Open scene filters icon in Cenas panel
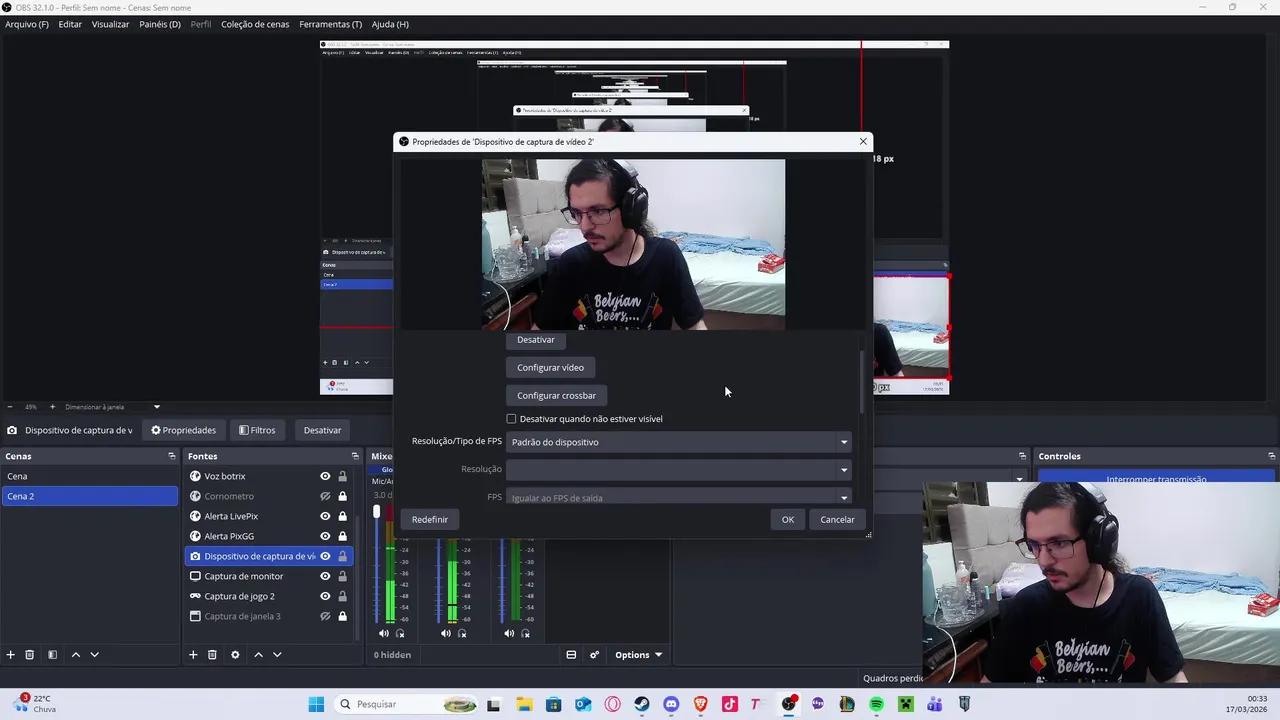Screen dimensions: 1280x720 53,655
